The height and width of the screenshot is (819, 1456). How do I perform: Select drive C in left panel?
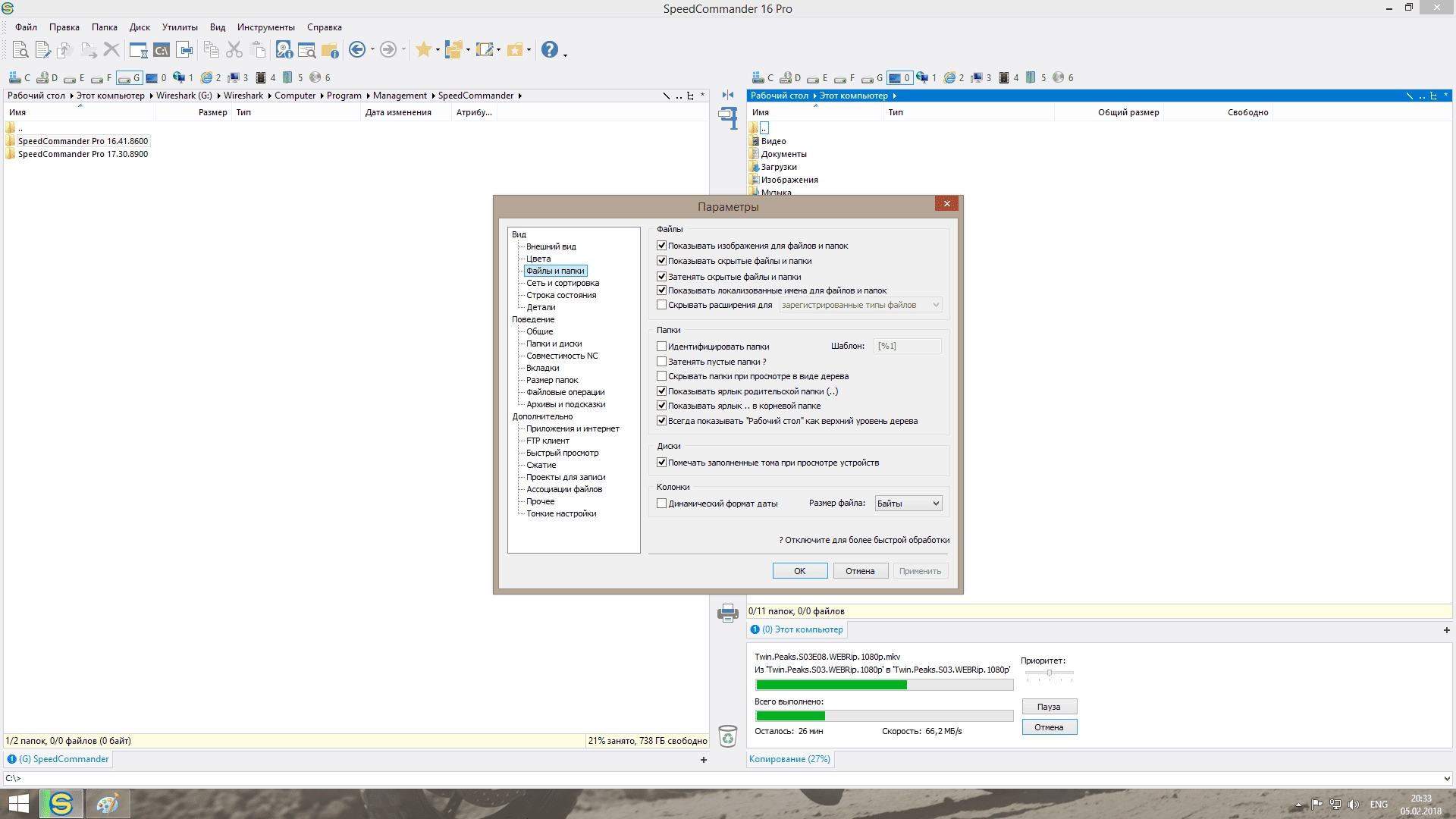[20, 77]
